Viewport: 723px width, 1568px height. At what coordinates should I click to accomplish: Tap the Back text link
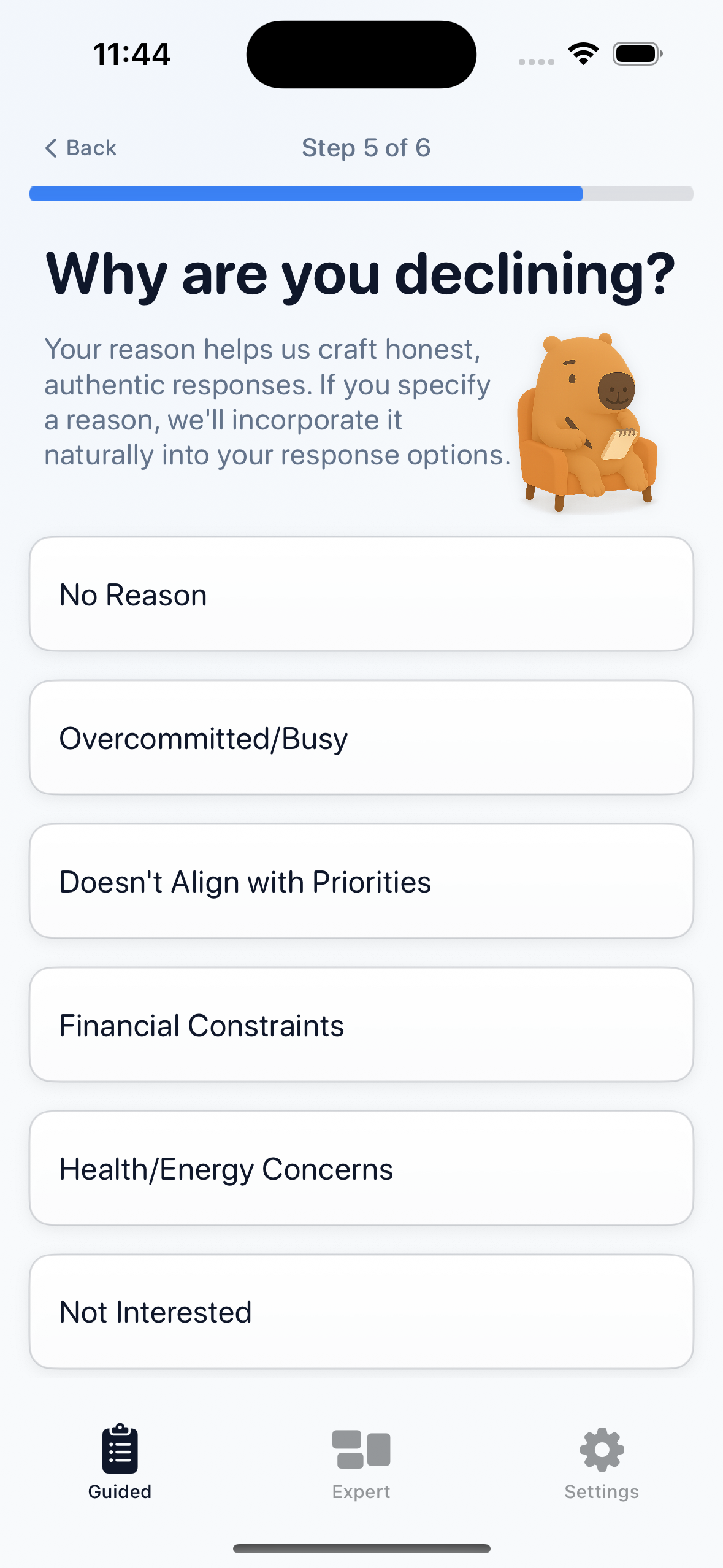pos(91,148)
